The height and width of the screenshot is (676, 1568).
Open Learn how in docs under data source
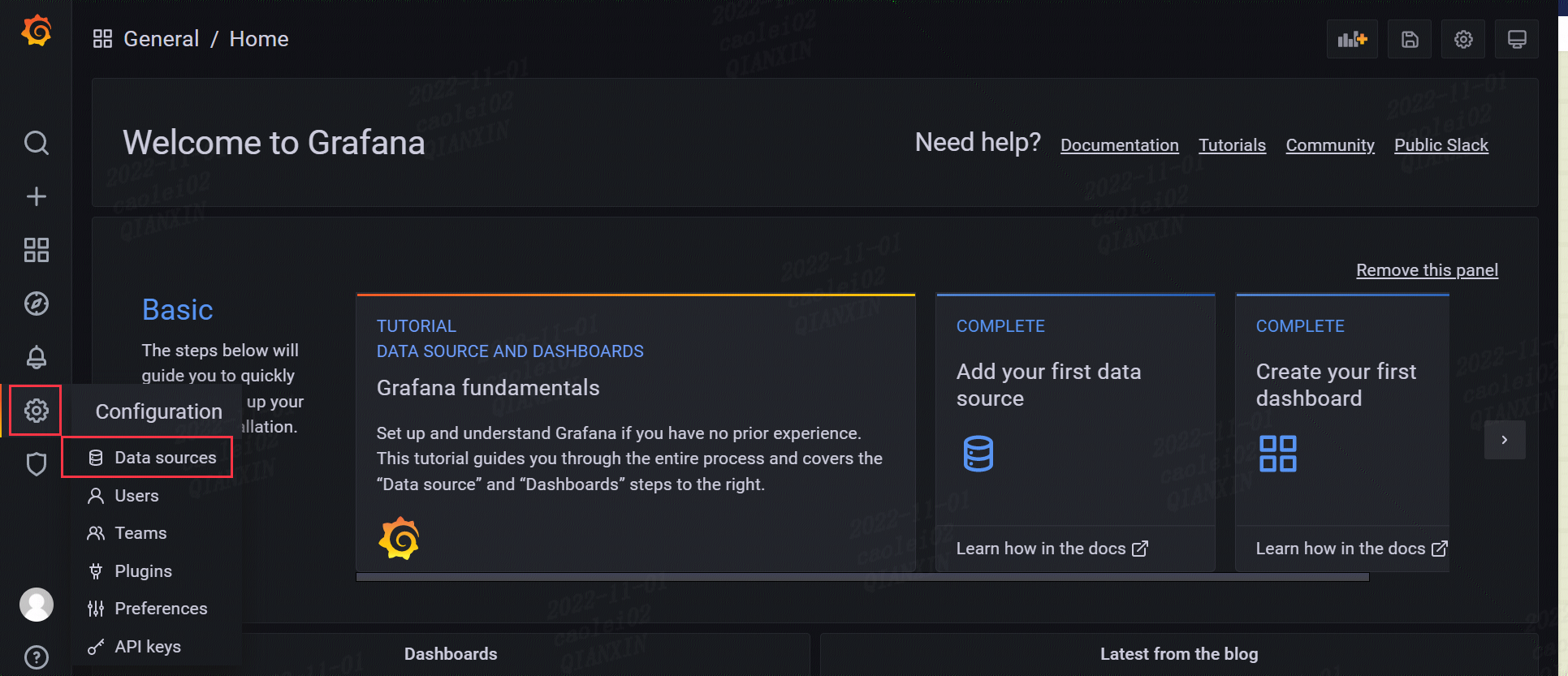click(x=1052, y=549)
